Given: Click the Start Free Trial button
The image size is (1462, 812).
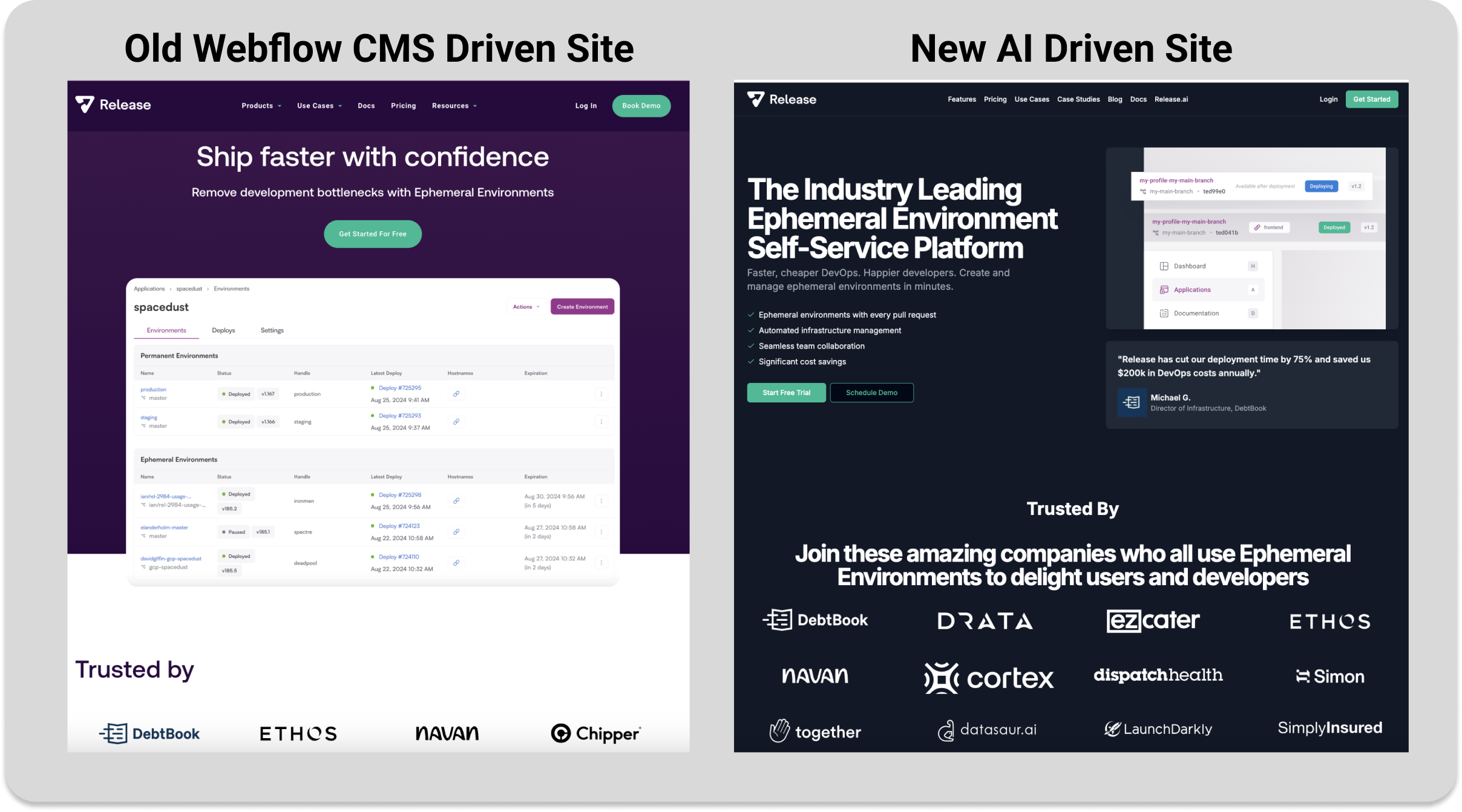Looking at the screenshot, I should 786,391.
